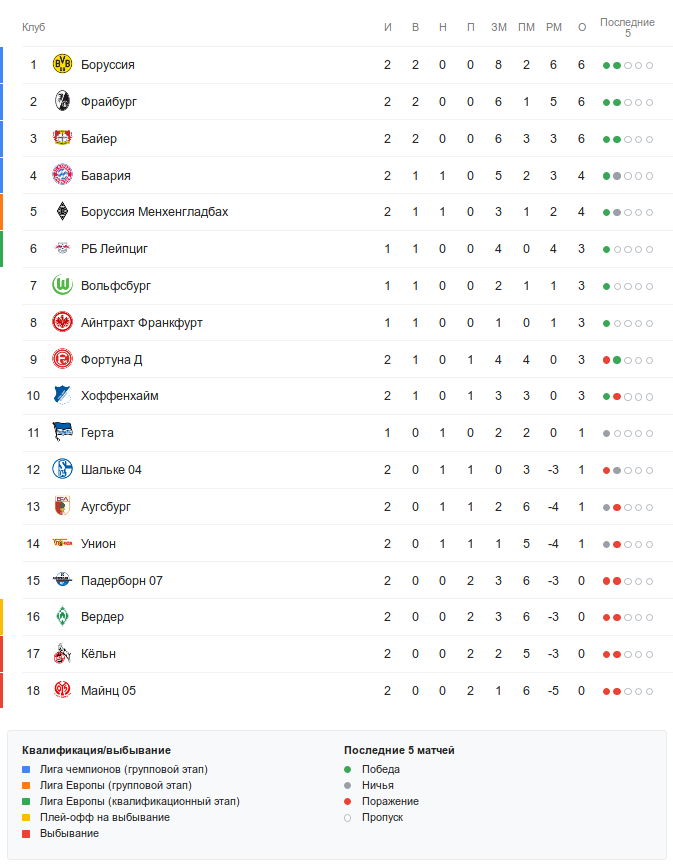Click the Freiburg club crest
The image size is (673, 867).
[62, 102]
